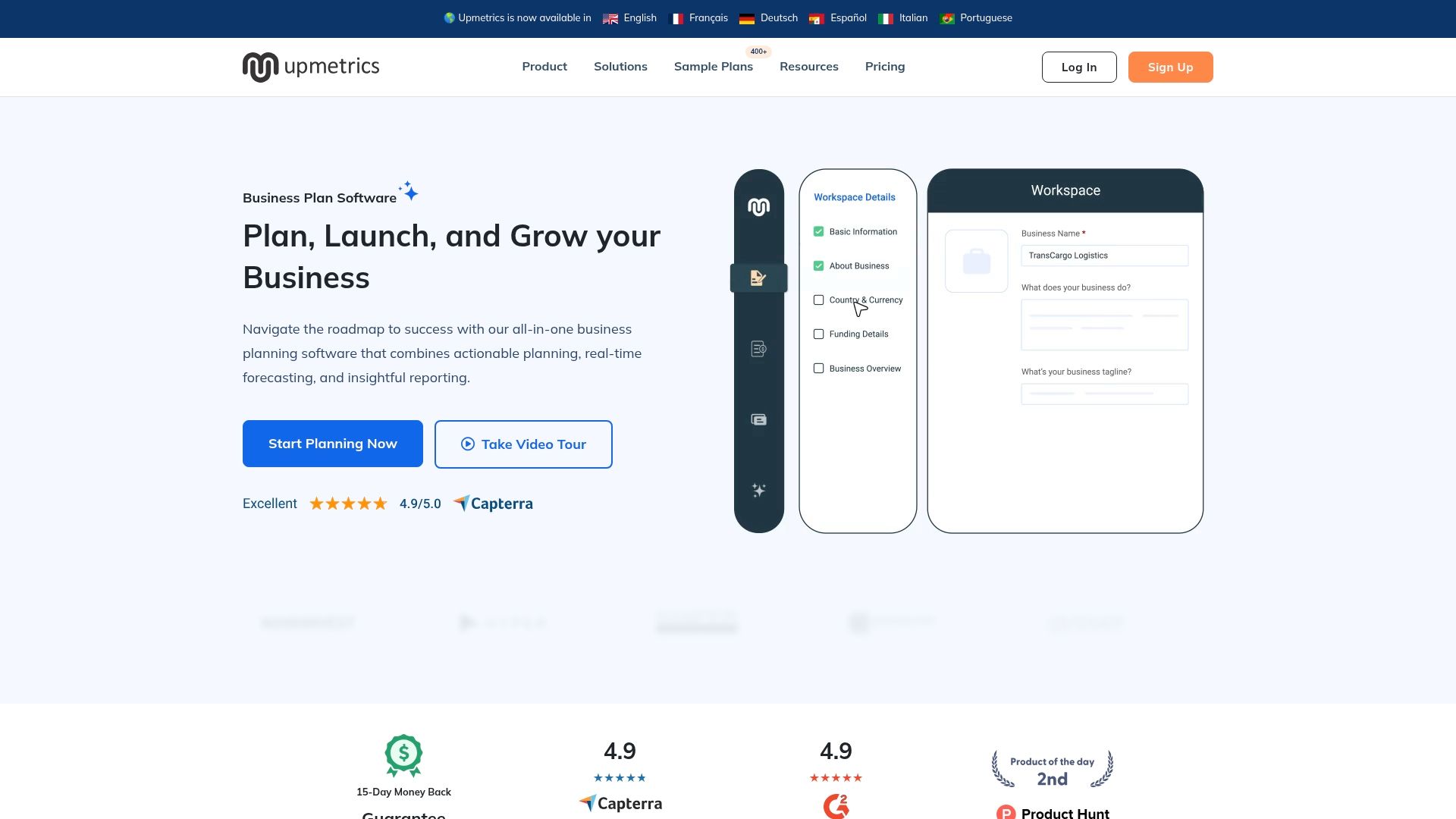This screenshot has height=819, width=1456.
Task: Select the AI sparkles icon at the sidebar bottom
Action: [x=758, y=490]
